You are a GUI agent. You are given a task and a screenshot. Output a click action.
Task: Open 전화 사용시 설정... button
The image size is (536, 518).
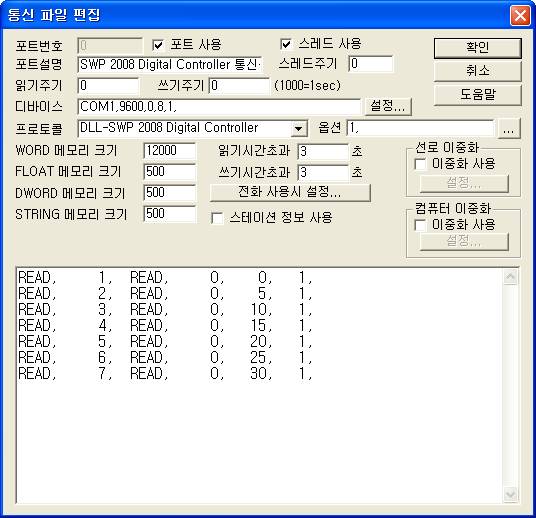pos(290,193)
